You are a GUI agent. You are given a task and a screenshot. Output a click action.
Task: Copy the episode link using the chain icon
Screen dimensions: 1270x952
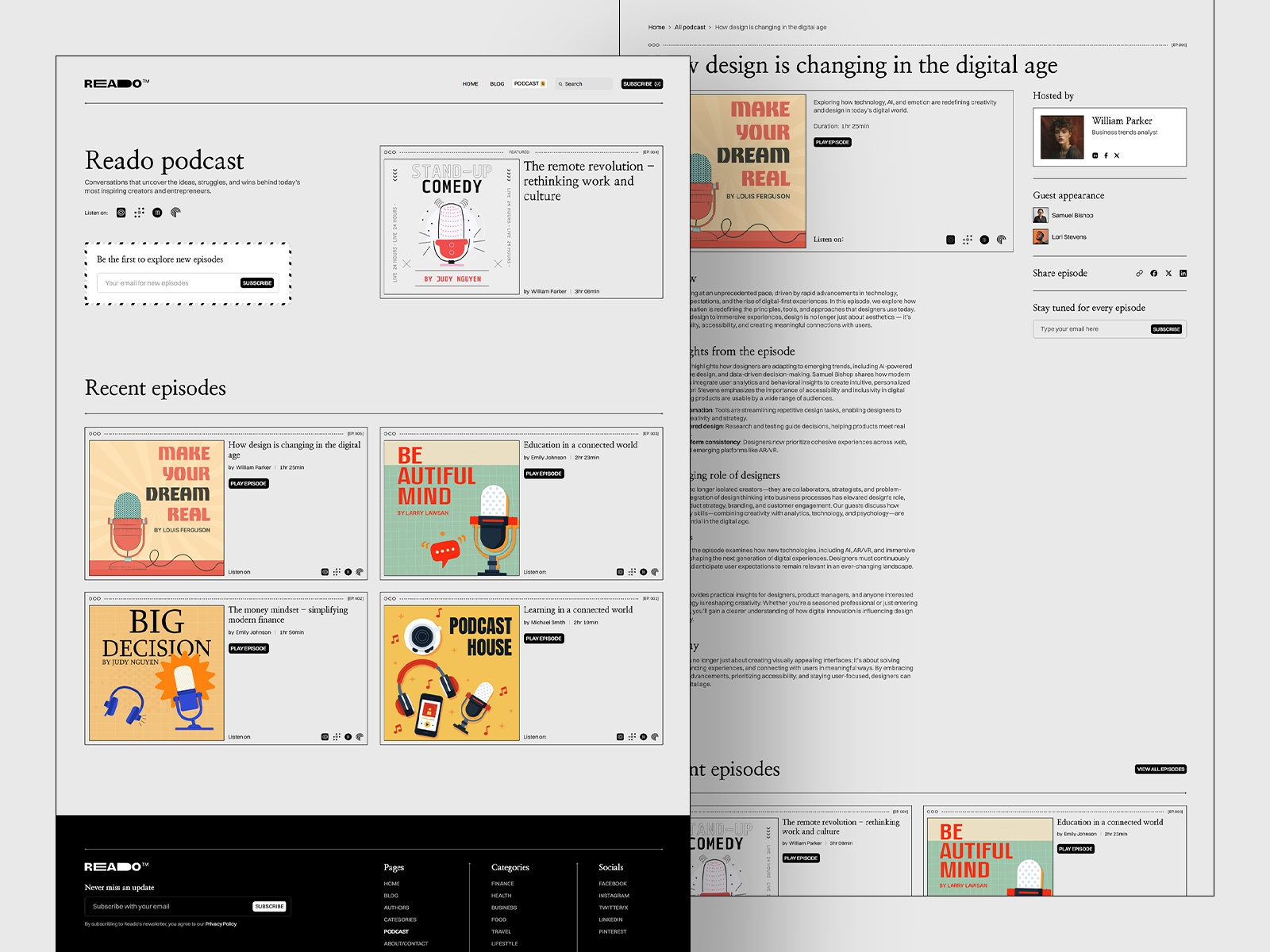click(1139, 273)
